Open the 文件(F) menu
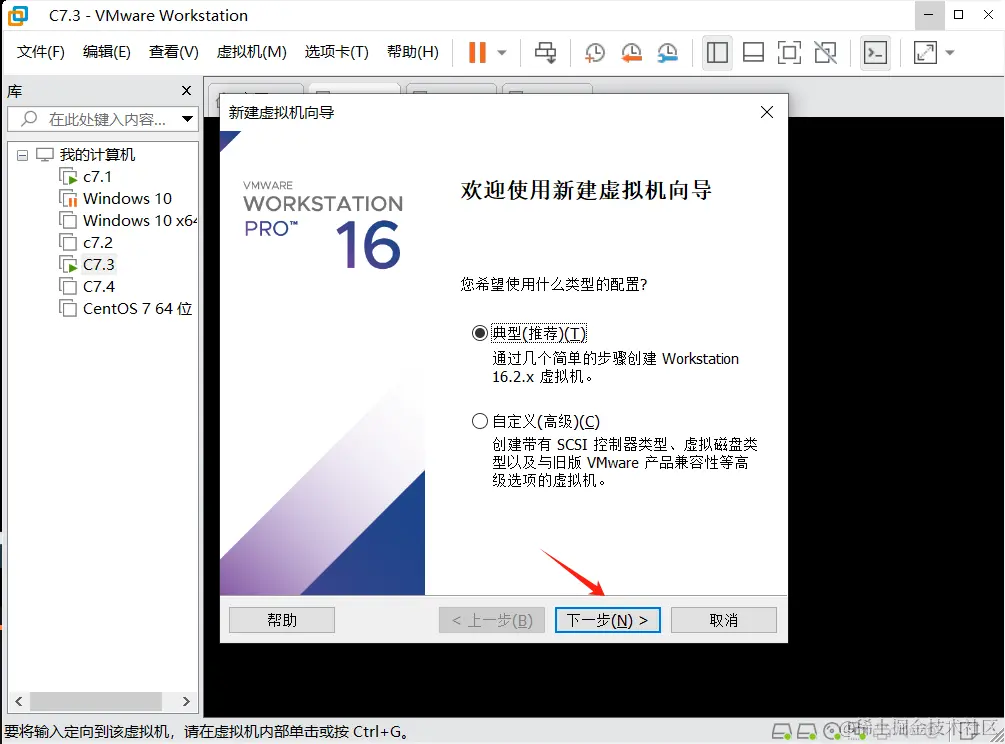 coord(40,52)
